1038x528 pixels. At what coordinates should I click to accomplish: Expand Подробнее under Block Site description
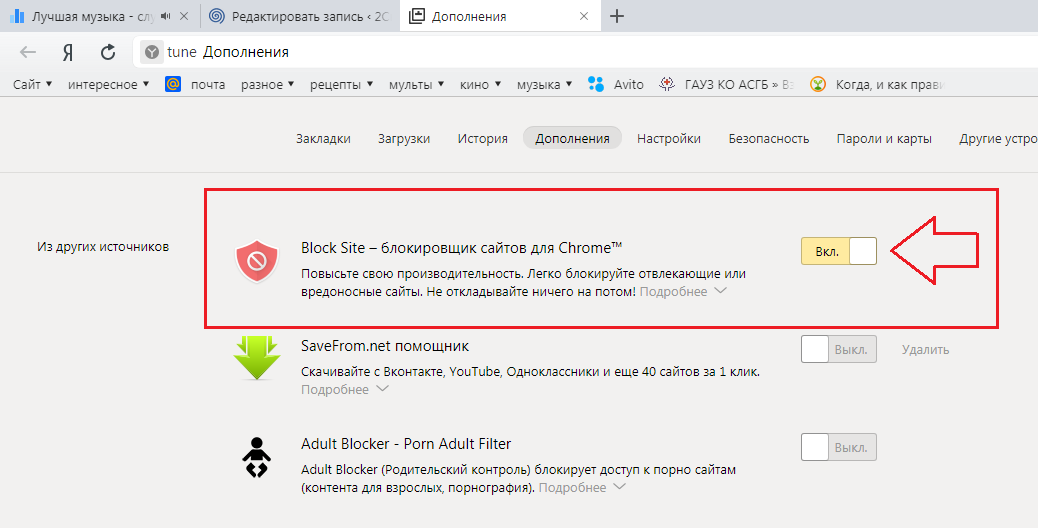(x=682, y=292)
